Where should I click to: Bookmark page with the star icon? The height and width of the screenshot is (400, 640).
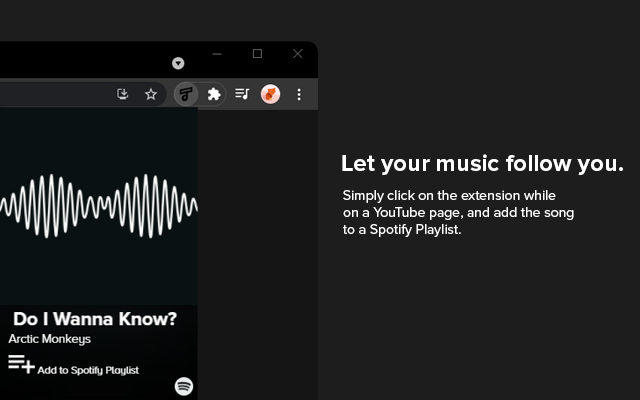(151, 94)
